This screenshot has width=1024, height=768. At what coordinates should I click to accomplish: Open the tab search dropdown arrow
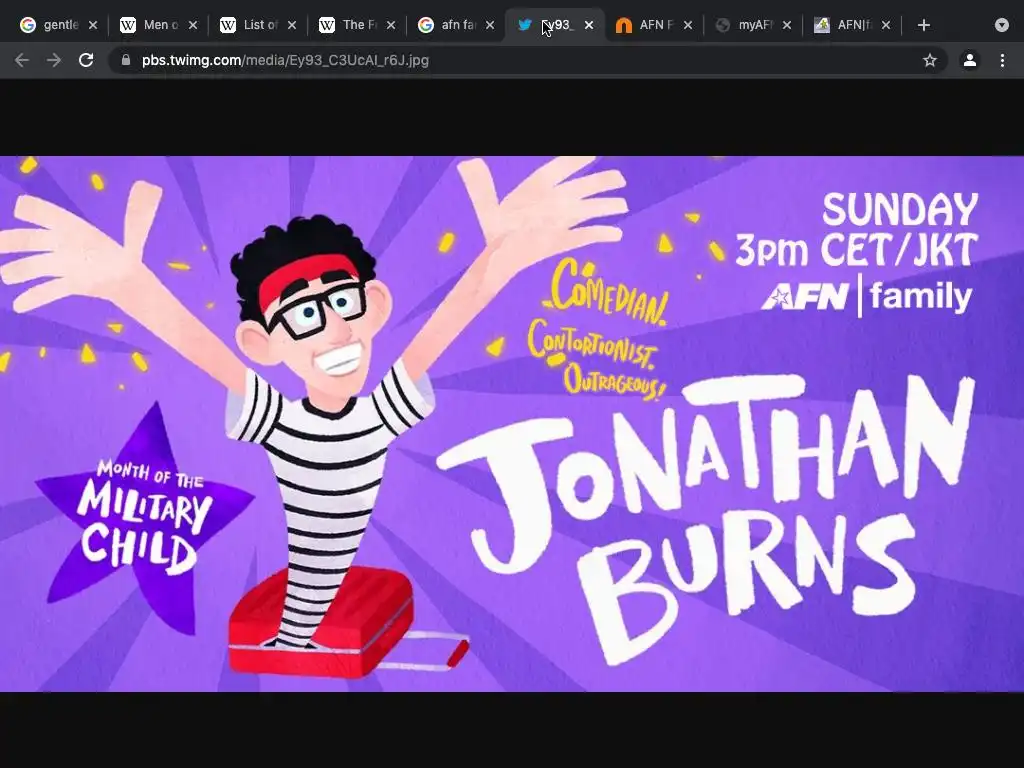point(1002,25)
